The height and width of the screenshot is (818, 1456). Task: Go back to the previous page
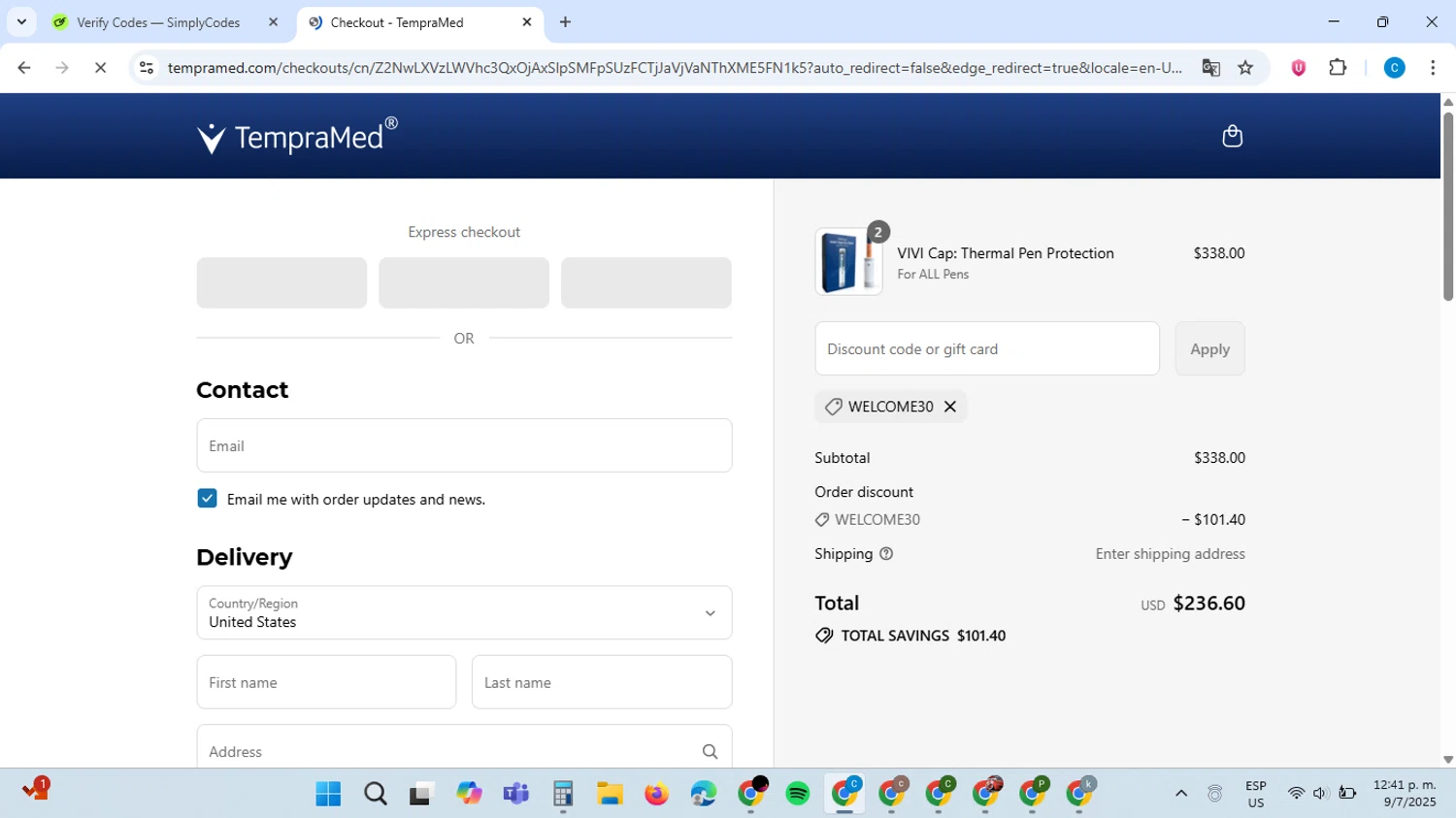(x=24, y=68)
